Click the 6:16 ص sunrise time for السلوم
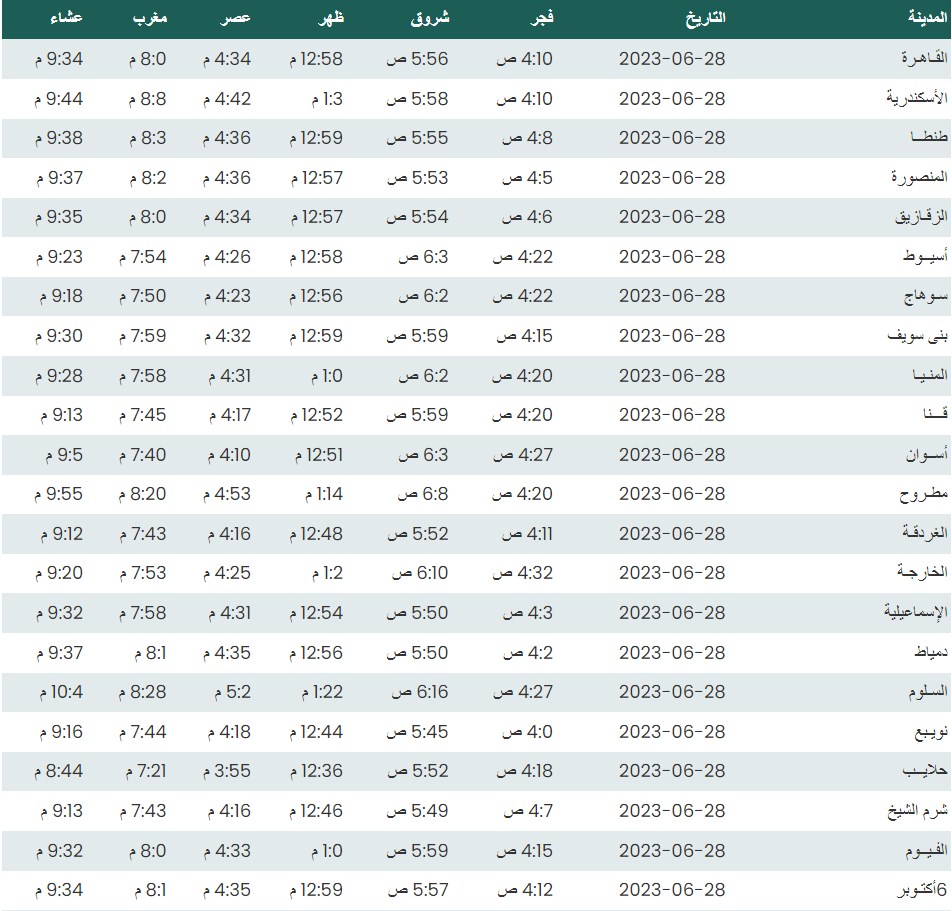The height and width of the screenshot is (911, 952). click(418, 692)
